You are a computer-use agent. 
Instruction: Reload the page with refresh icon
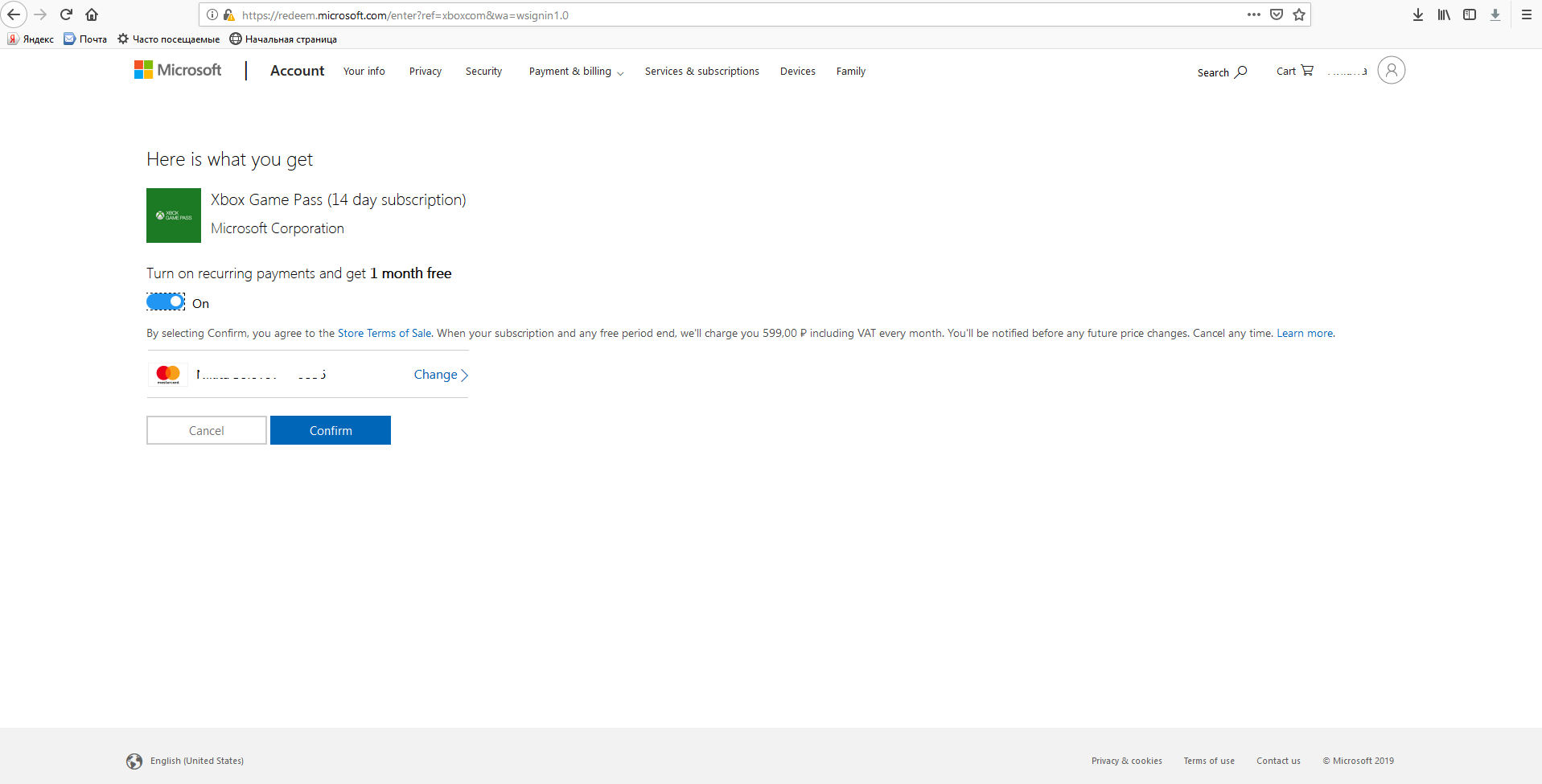click(x=67, y=14)
